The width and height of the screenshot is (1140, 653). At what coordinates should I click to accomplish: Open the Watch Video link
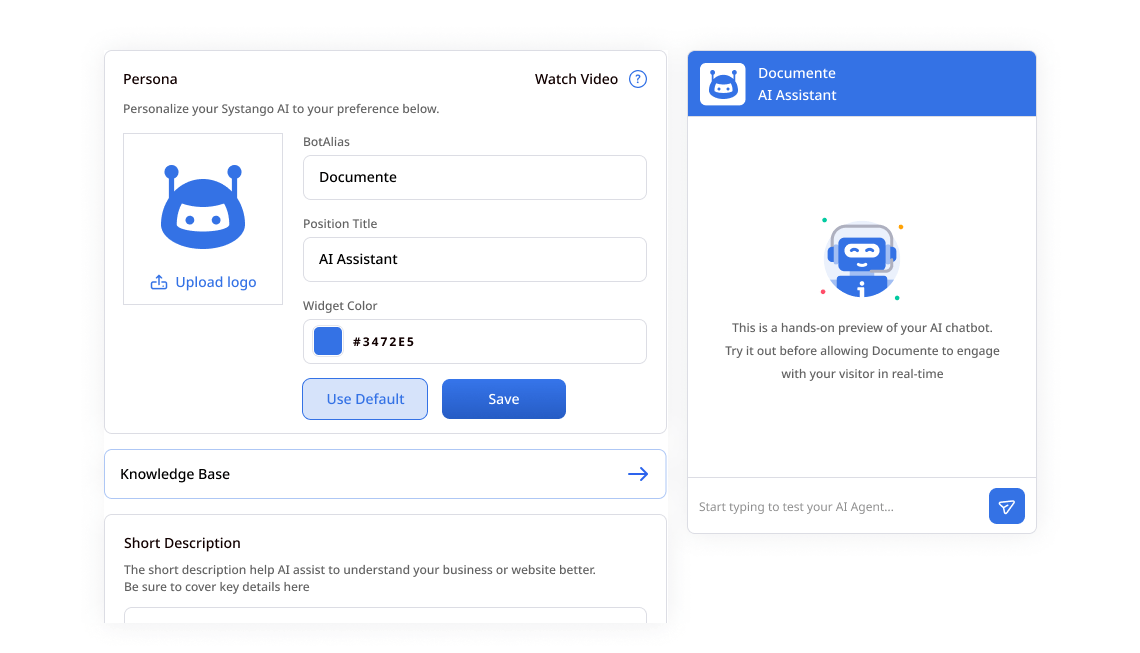click(575, 78)
